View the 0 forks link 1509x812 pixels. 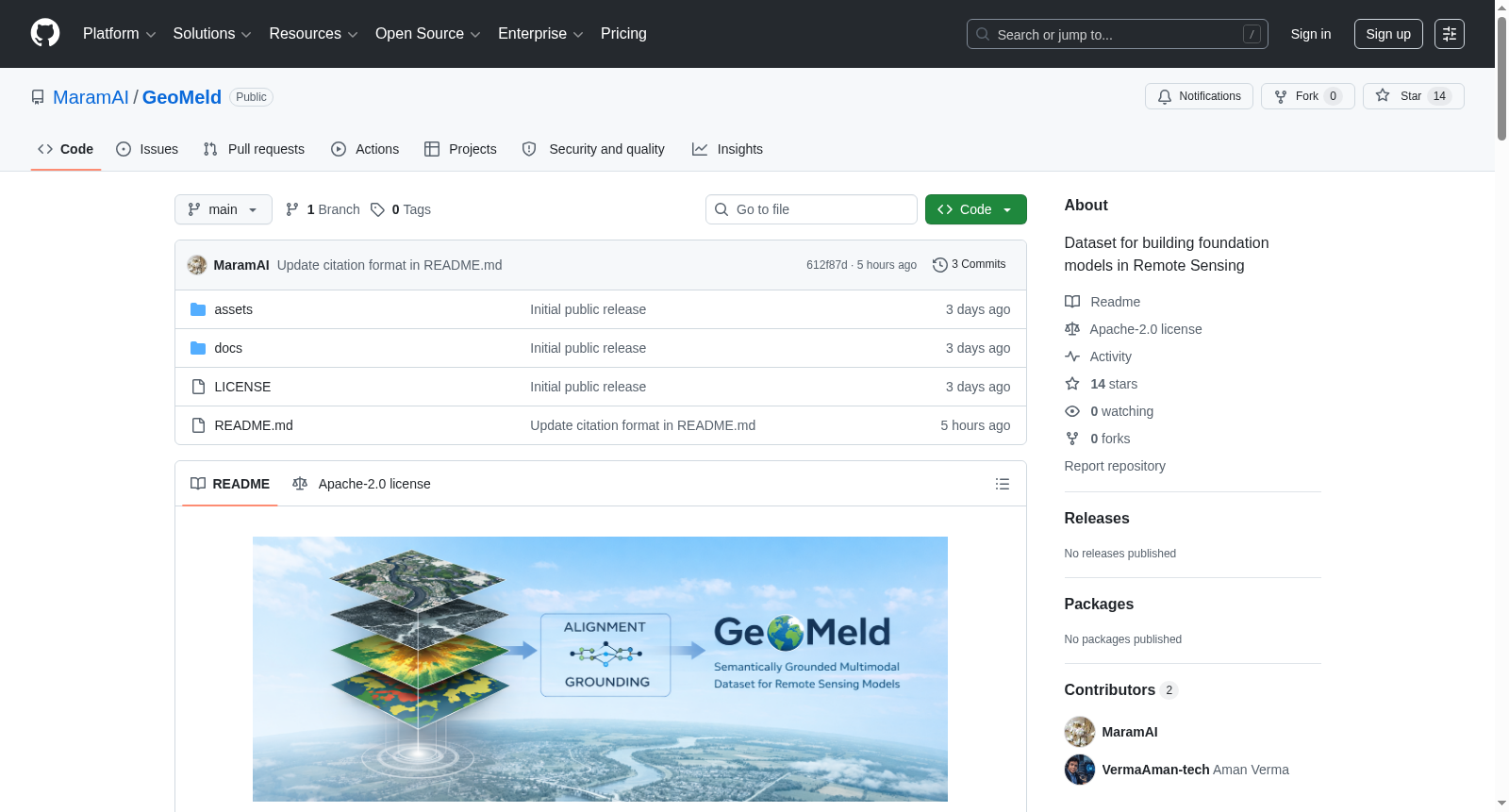click(1098, 439)
